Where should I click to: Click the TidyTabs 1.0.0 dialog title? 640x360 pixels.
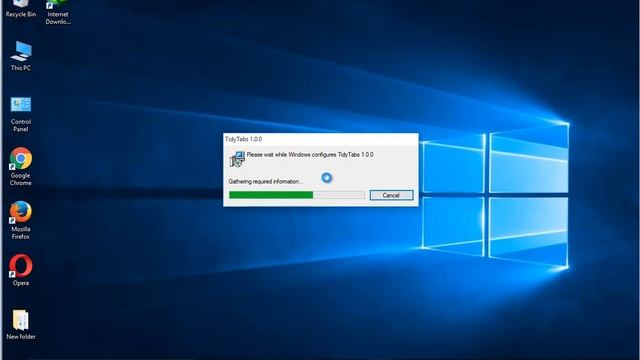click(244, 139)
